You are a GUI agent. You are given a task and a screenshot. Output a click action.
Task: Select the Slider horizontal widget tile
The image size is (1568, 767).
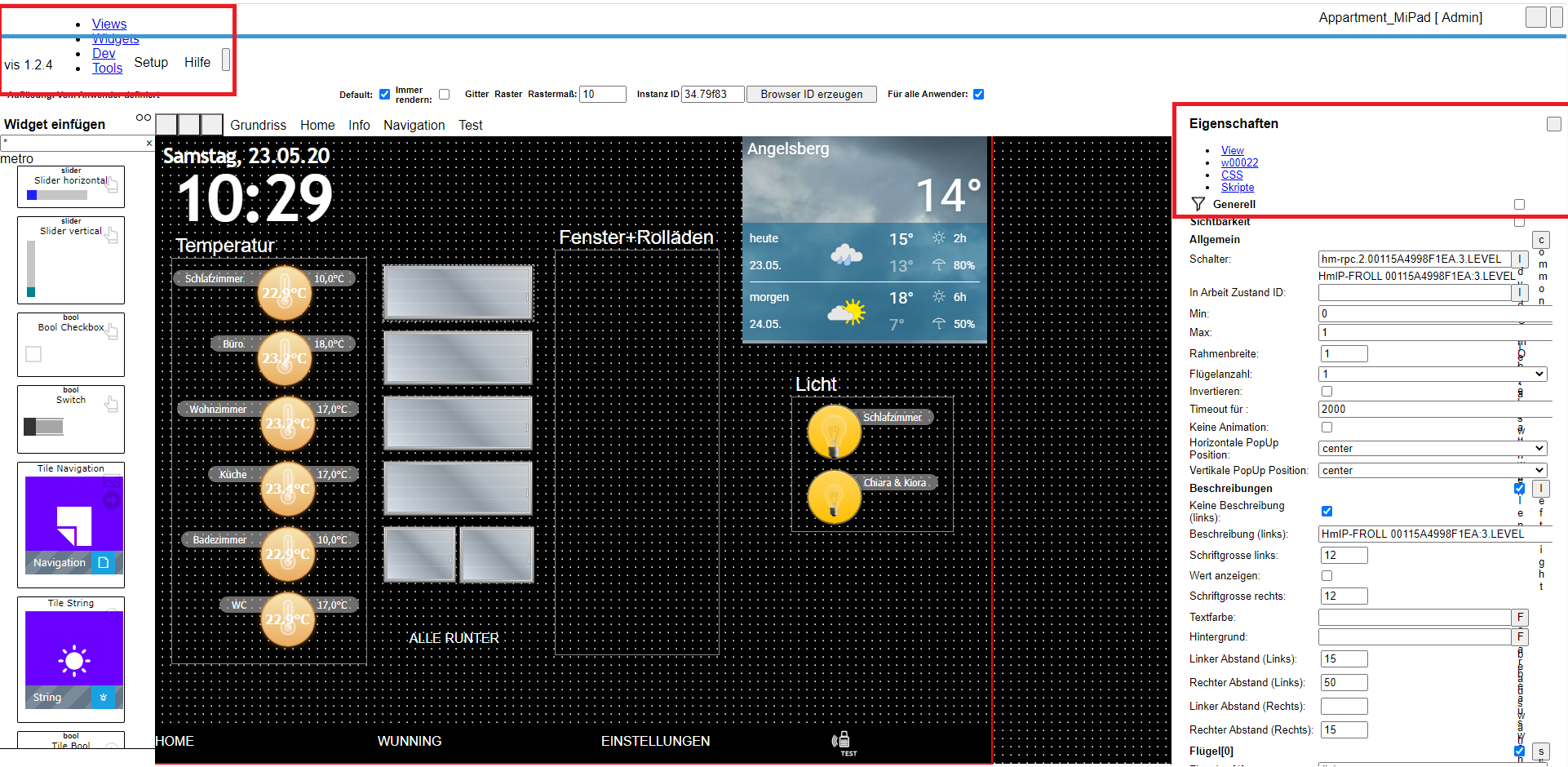pyautogui.click(x=71, y=187)
